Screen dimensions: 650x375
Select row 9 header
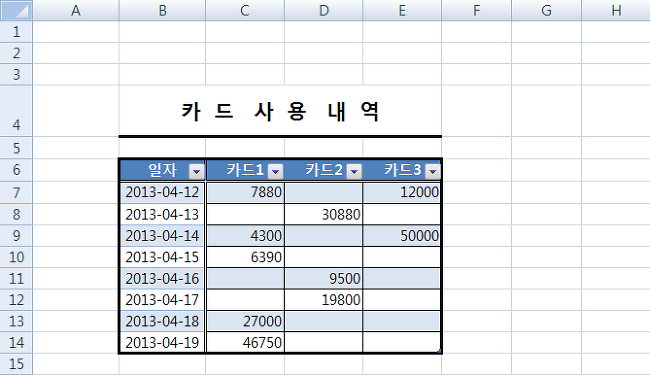pos(16,236)
